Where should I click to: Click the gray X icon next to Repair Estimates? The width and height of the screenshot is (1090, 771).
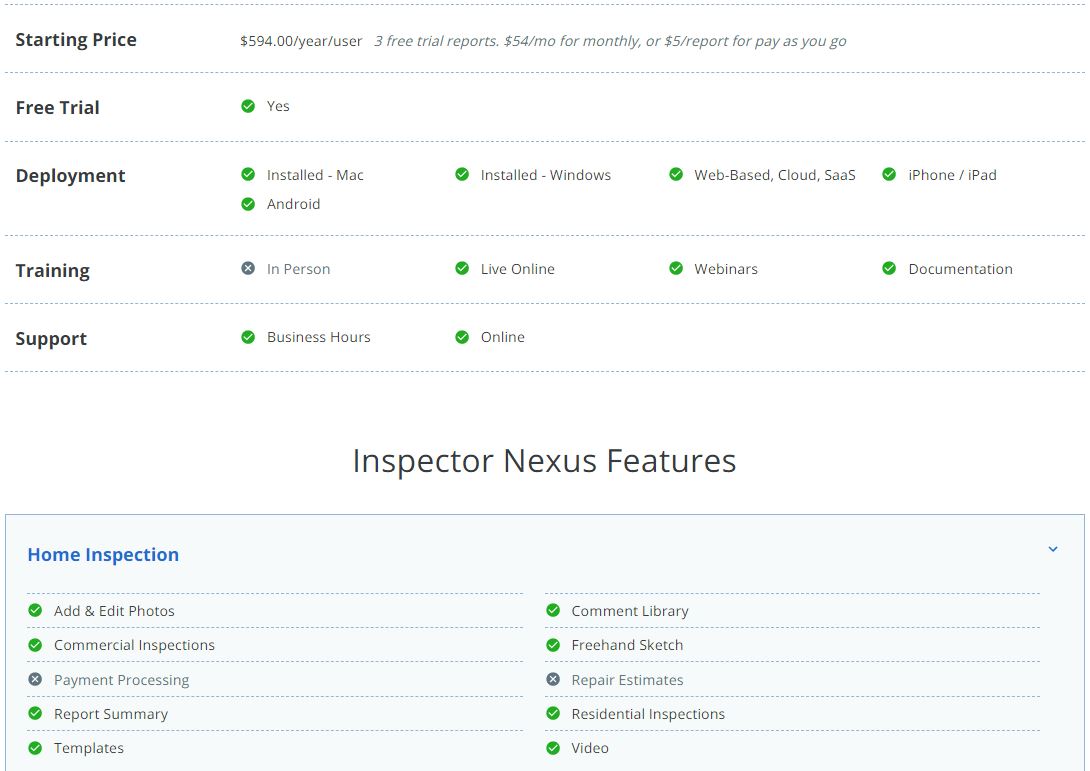[553, 680]
